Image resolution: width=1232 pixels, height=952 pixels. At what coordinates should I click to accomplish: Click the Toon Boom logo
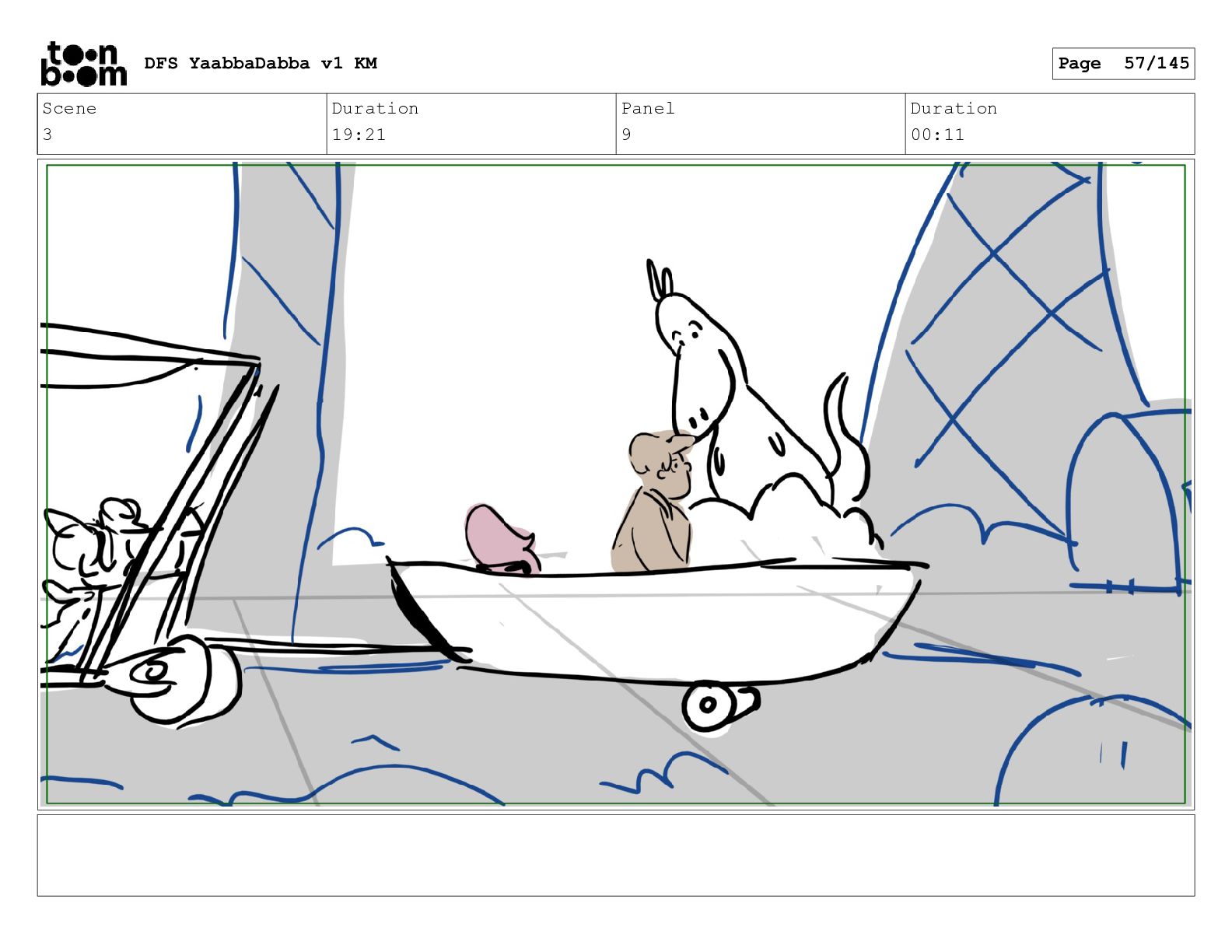coord(83,63)
